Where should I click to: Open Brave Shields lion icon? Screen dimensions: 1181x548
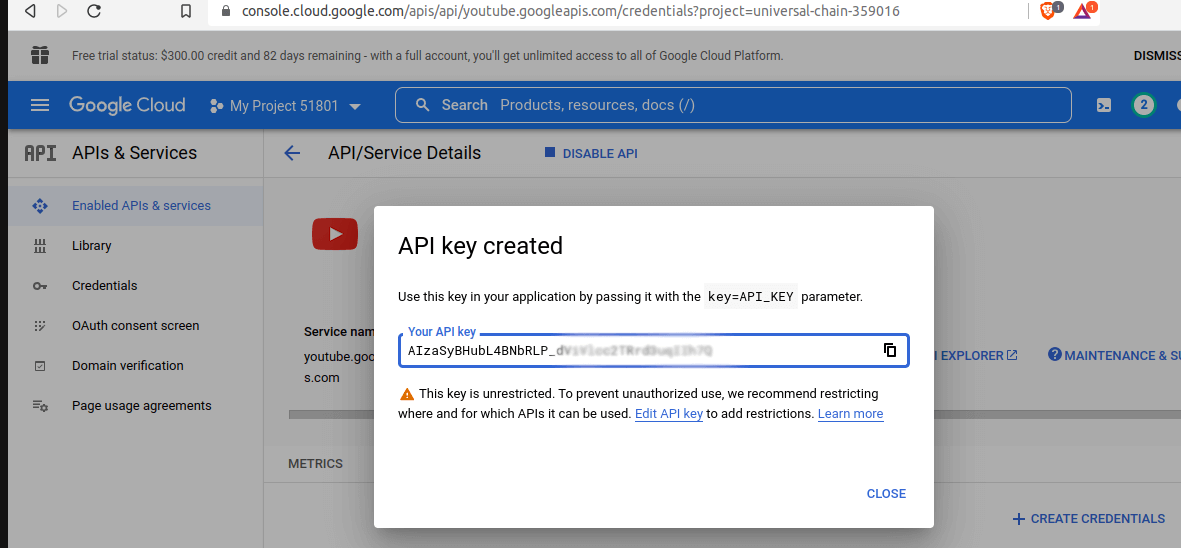point(1049,11)
